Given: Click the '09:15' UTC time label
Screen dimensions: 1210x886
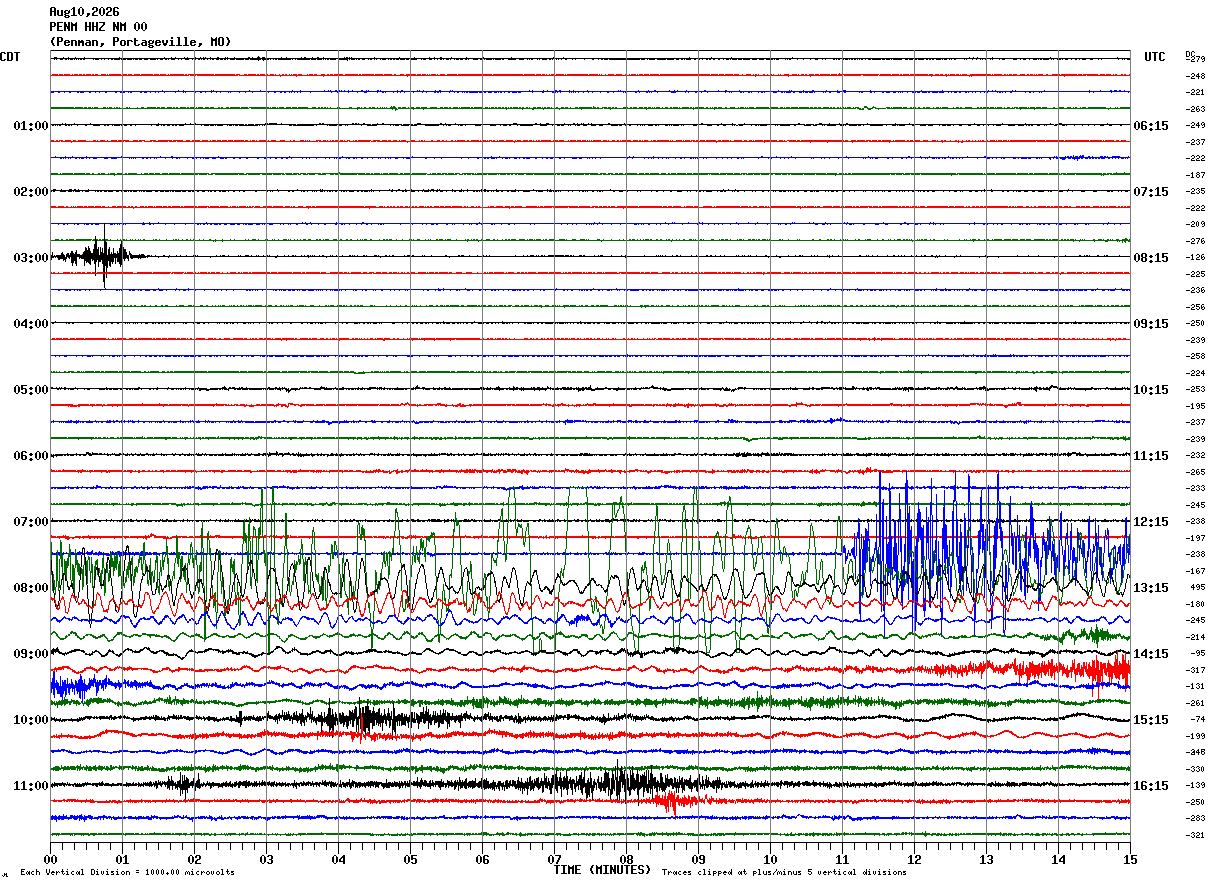Looking at the screenshot, I should click(x=1150, y=324).
